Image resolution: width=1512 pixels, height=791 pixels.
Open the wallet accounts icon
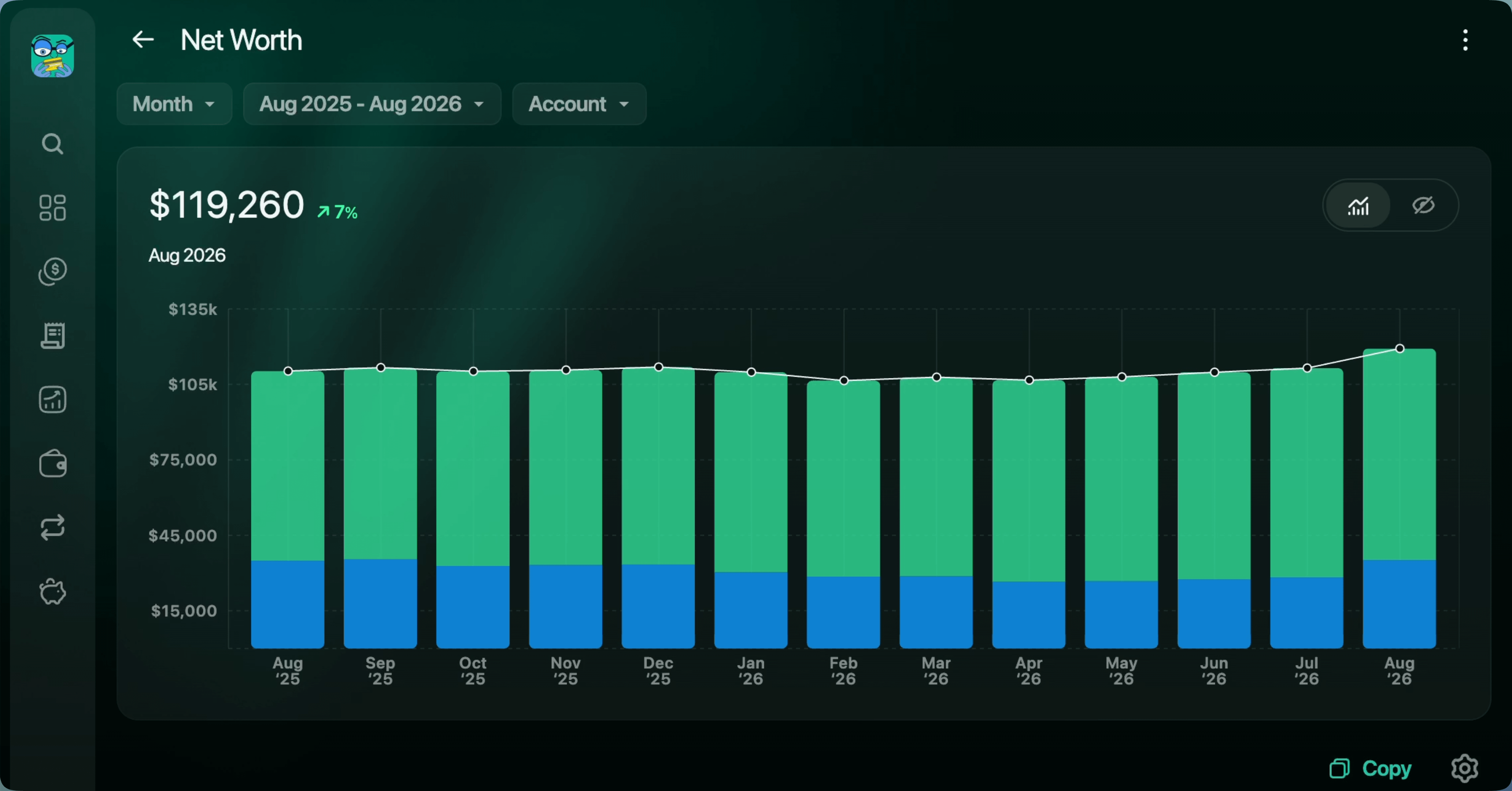click(52, 464)
